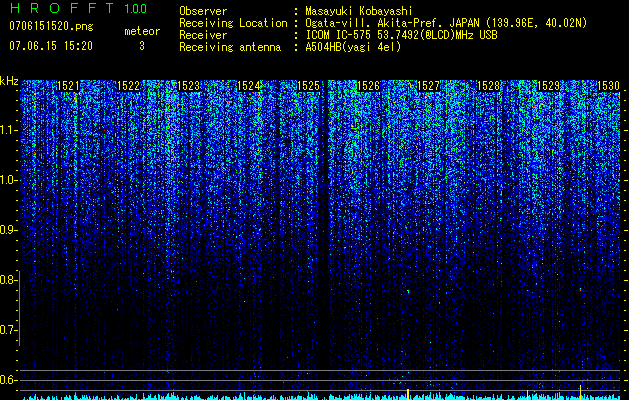
Task: Click the 0.7 frequency axis label
Action: coord(7,330)
